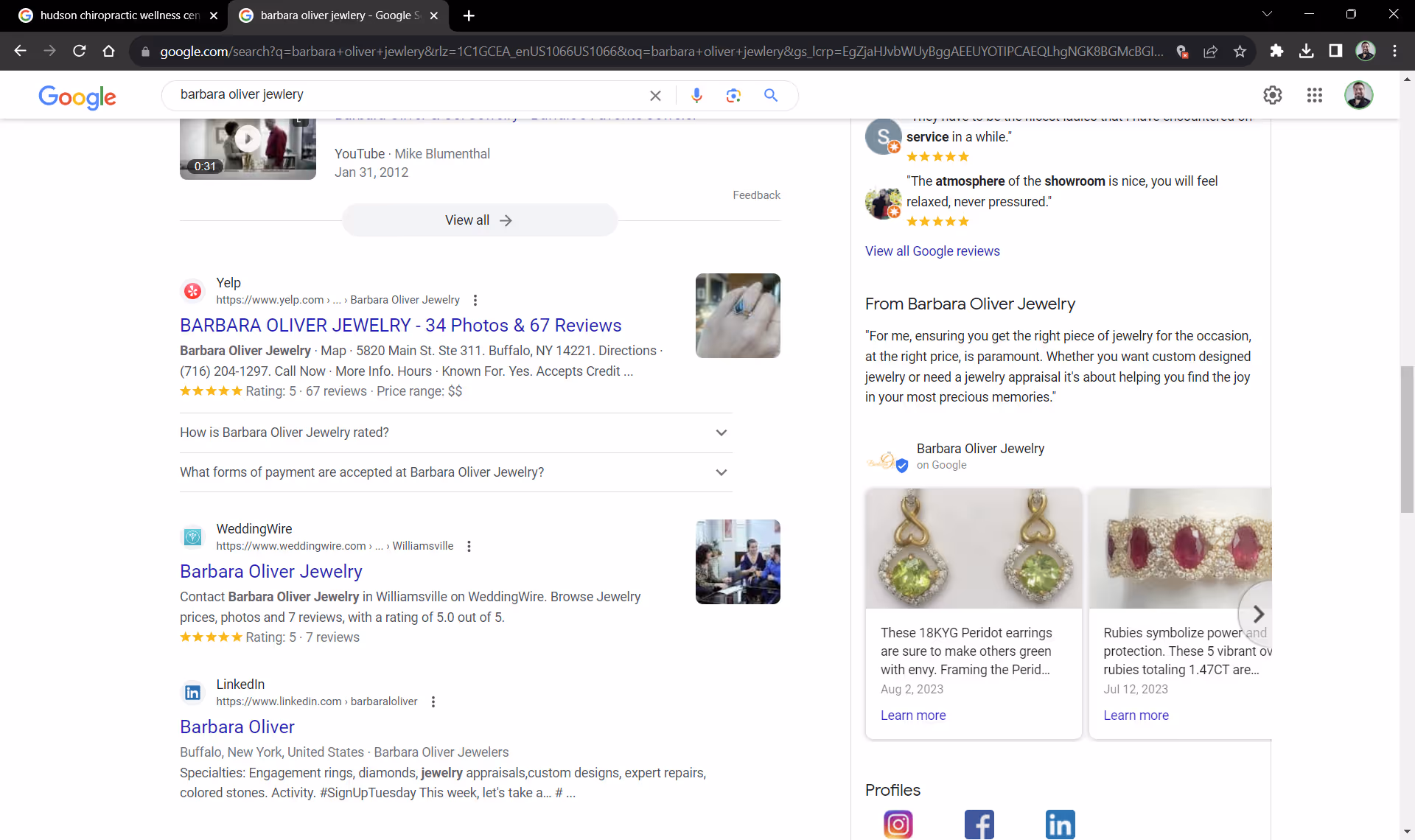Click the blue search magnifier icon
Screen dimensions: 1415x840
[771, 95]
